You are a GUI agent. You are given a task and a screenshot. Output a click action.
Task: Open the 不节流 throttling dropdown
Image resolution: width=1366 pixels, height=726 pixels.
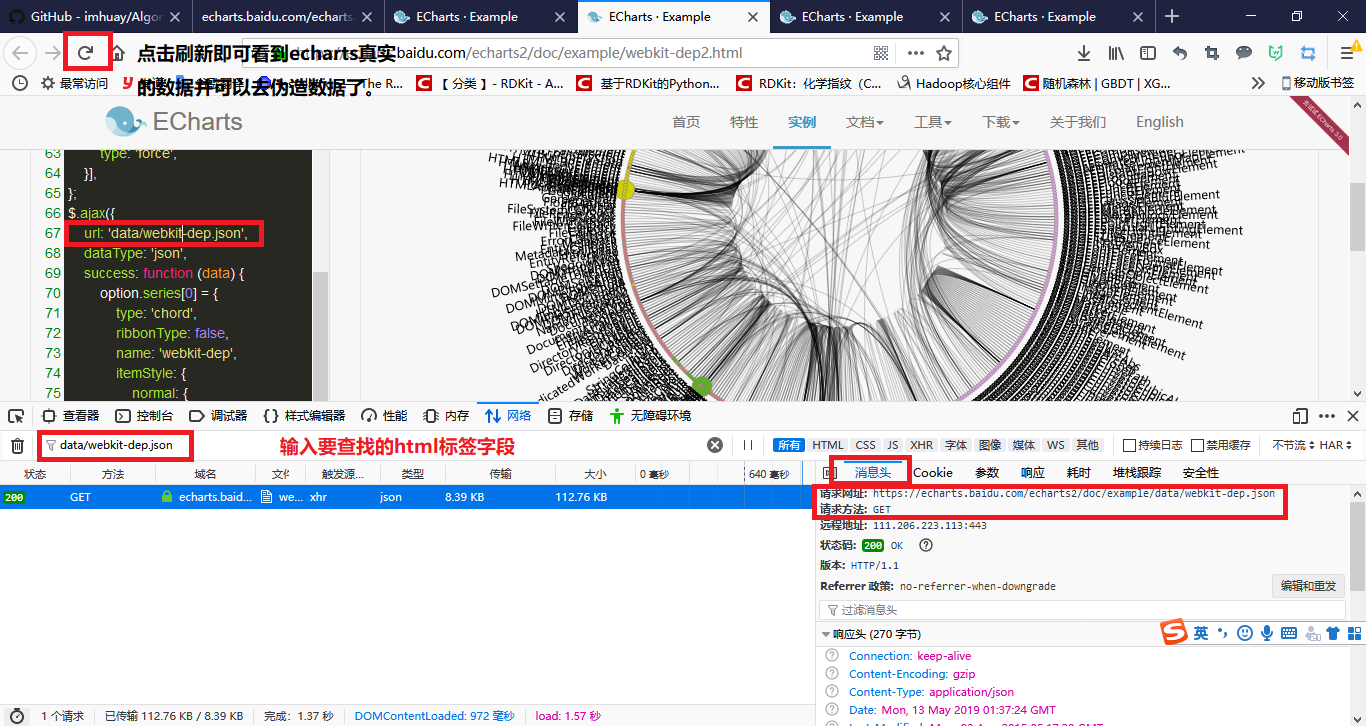1292,445
